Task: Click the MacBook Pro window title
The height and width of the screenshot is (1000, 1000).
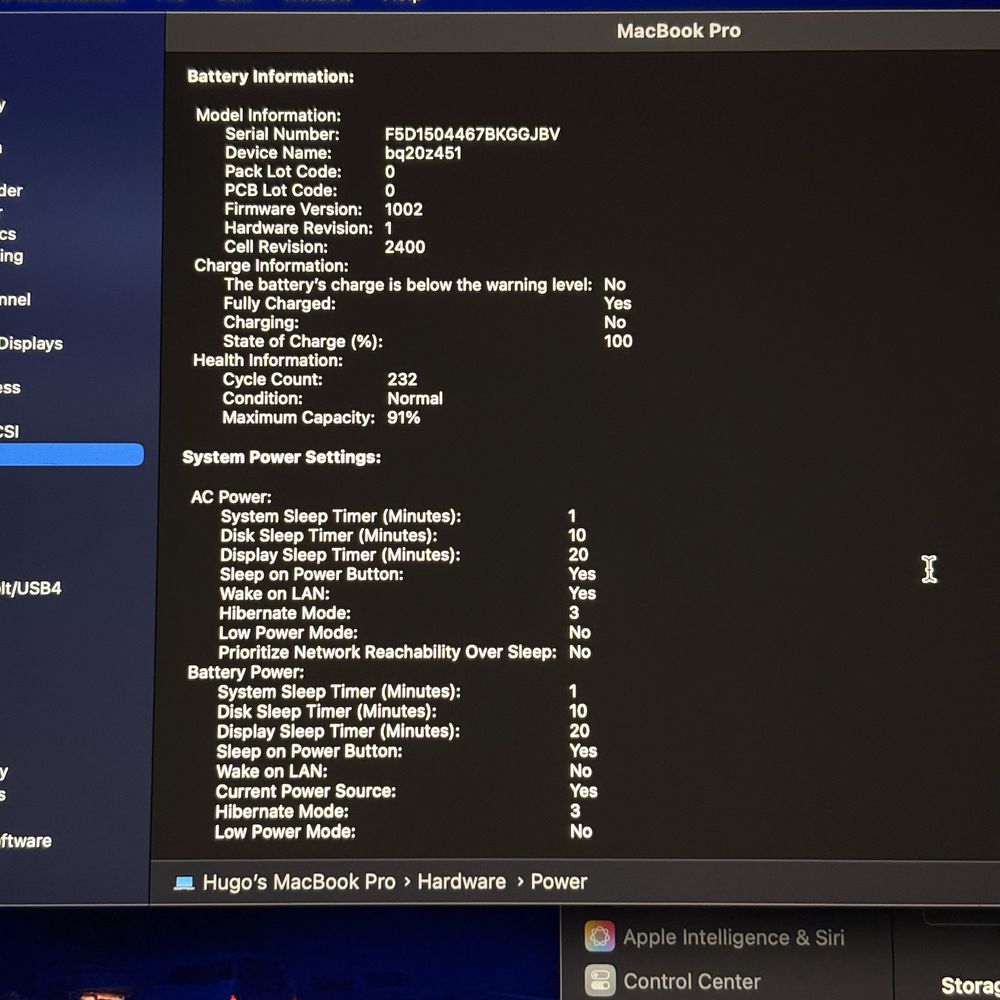Action: pos(679,31)
